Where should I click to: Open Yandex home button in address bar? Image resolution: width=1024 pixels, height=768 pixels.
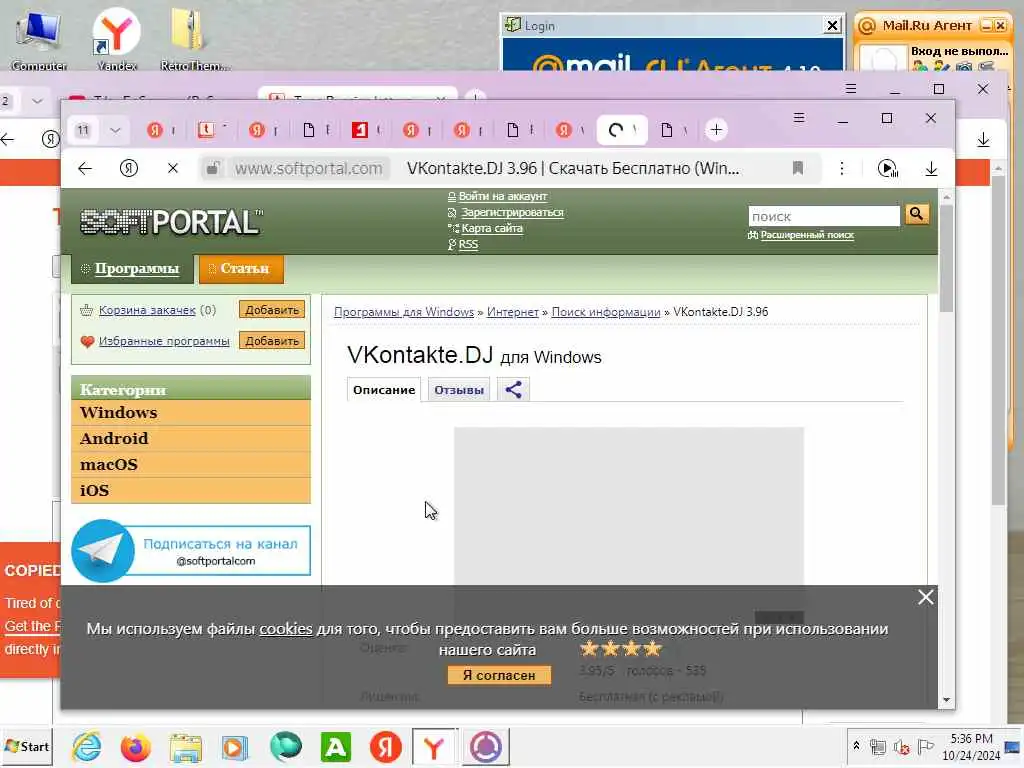tap(129, 168)
